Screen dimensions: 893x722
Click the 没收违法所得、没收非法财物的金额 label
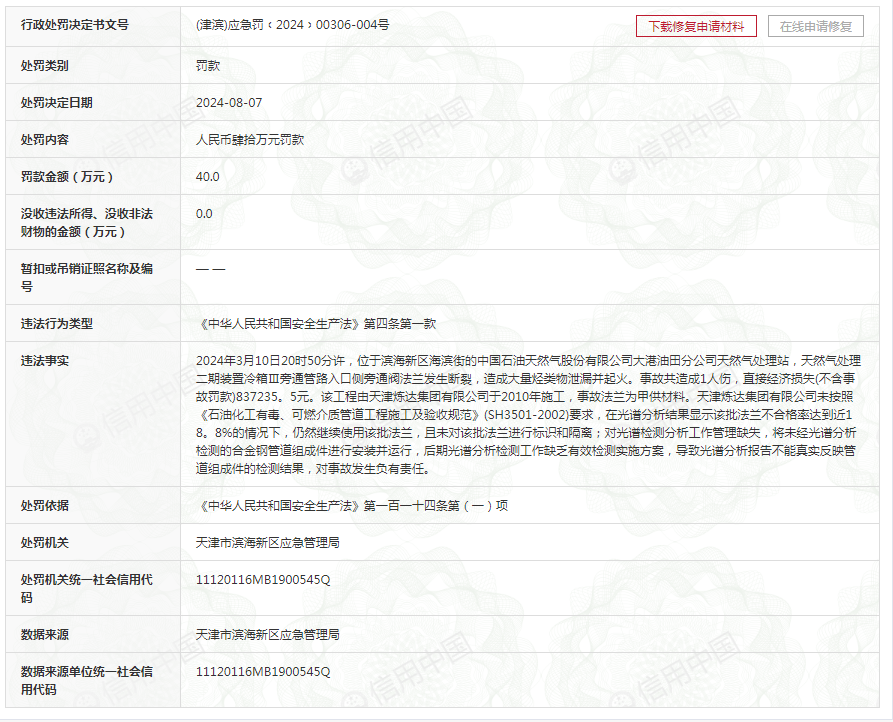pyautogui.click(x=87, y=223)
